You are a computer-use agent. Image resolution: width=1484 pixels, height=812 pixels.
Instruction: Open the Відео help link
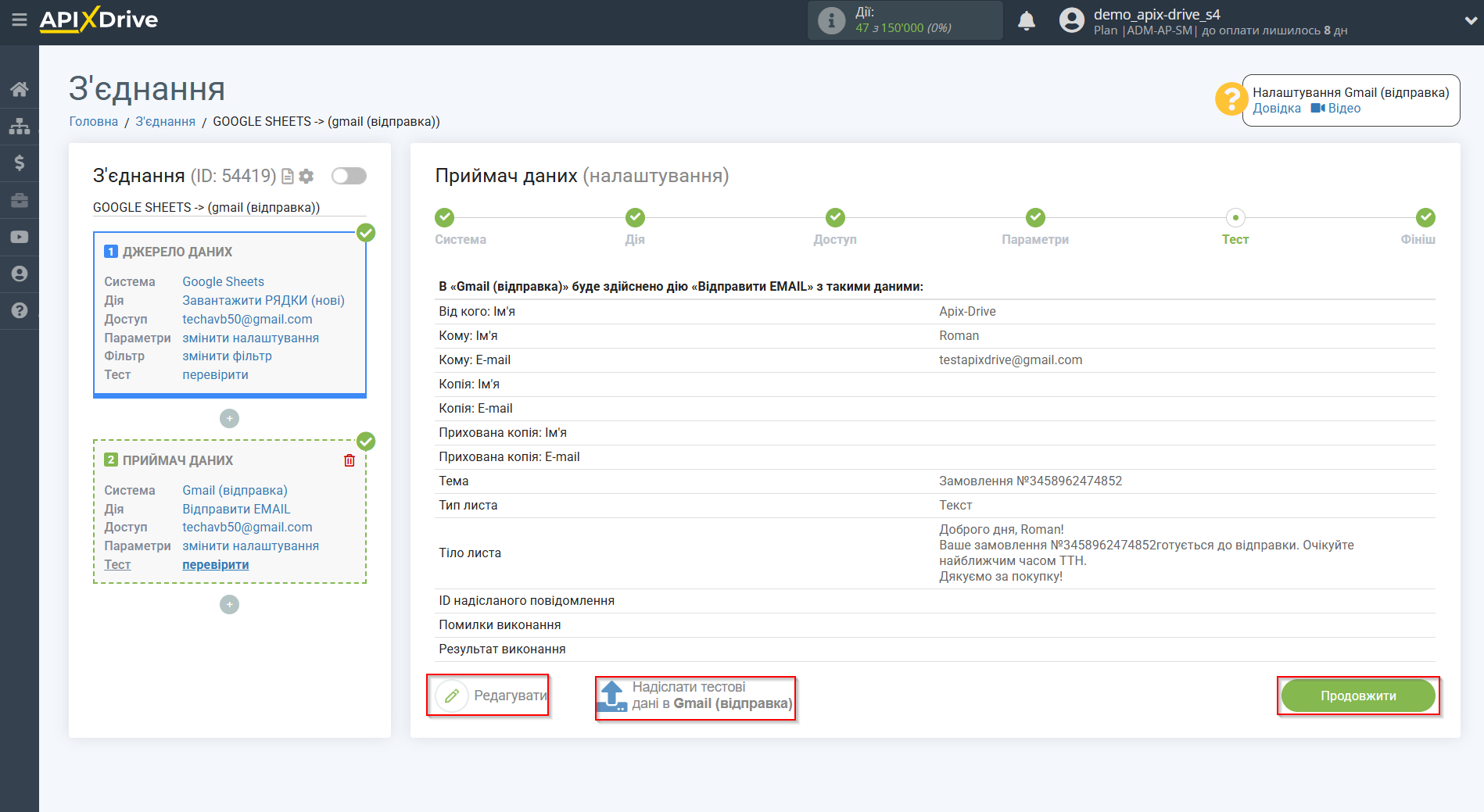point(1336,109)
